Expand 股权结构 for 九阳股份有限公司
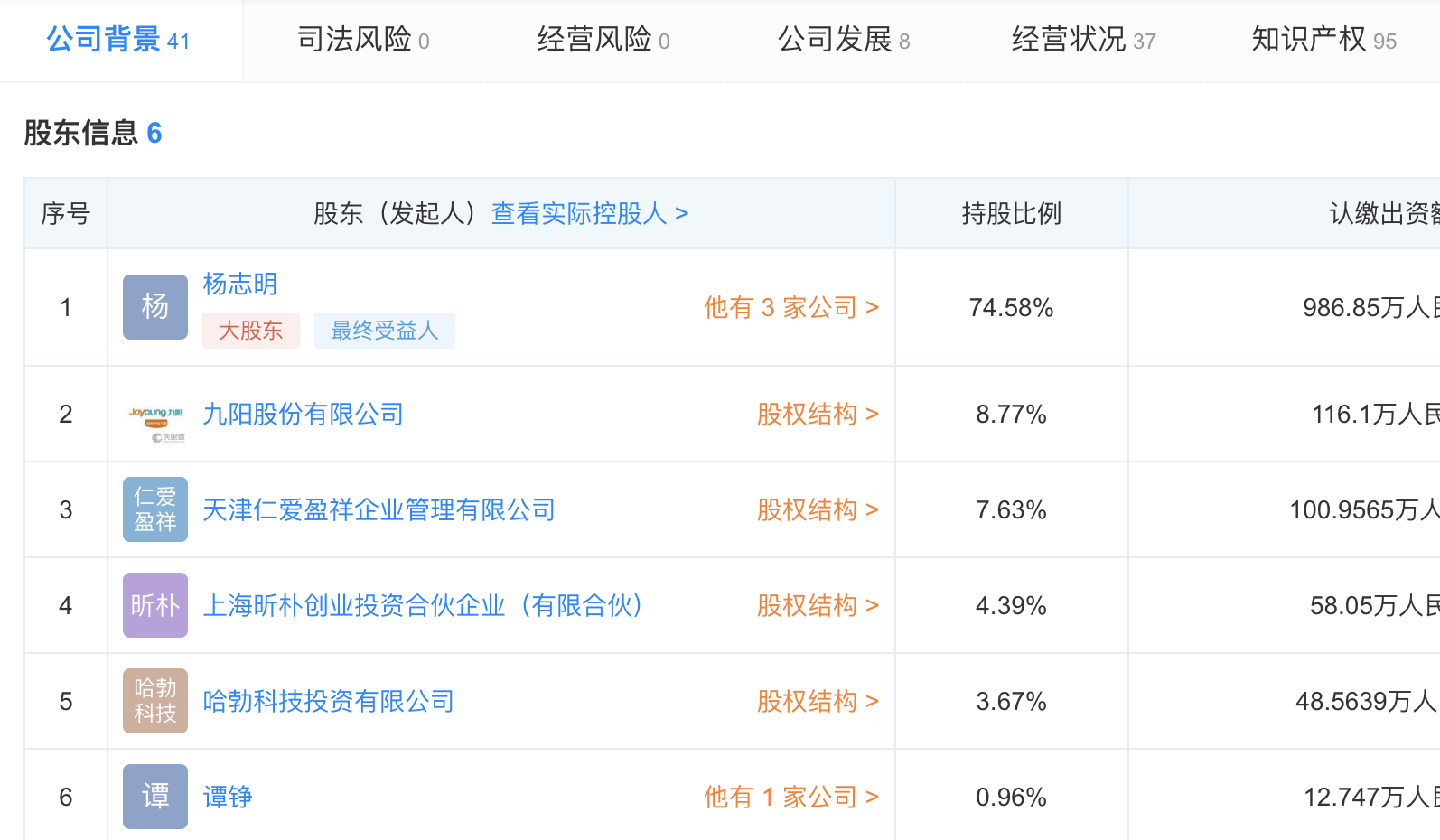 click(817, 415)
